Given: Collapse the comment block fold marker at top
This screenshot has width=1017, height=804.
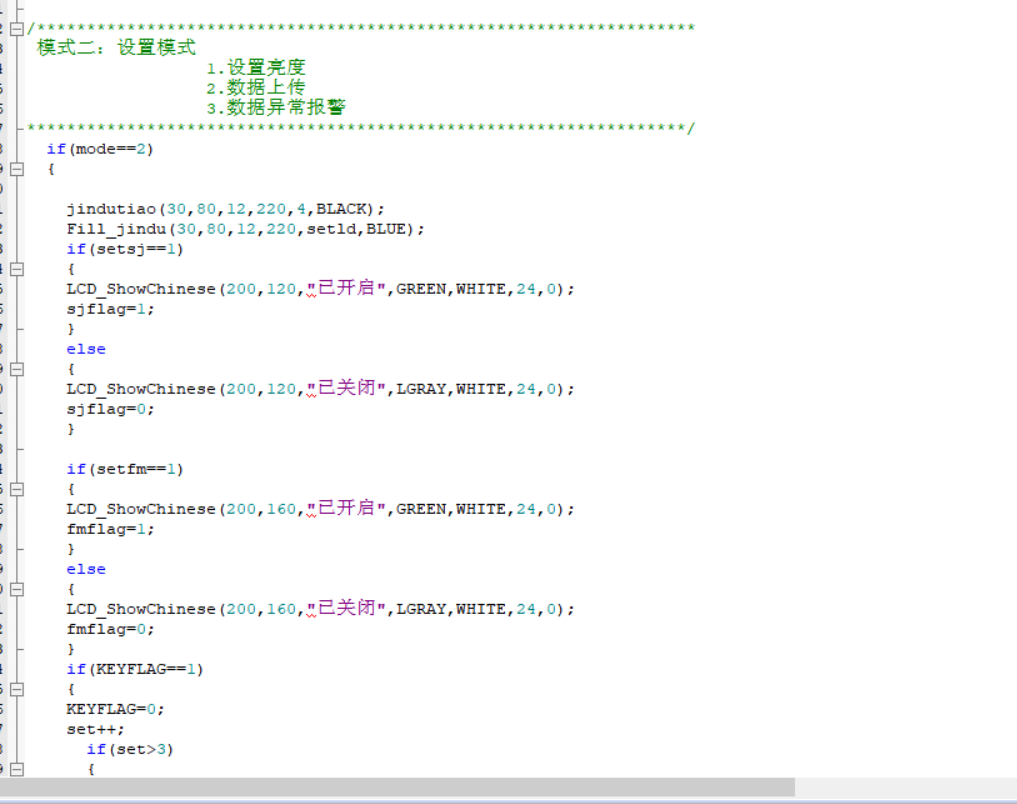Looking at the screenshot, I should [16, 29].
